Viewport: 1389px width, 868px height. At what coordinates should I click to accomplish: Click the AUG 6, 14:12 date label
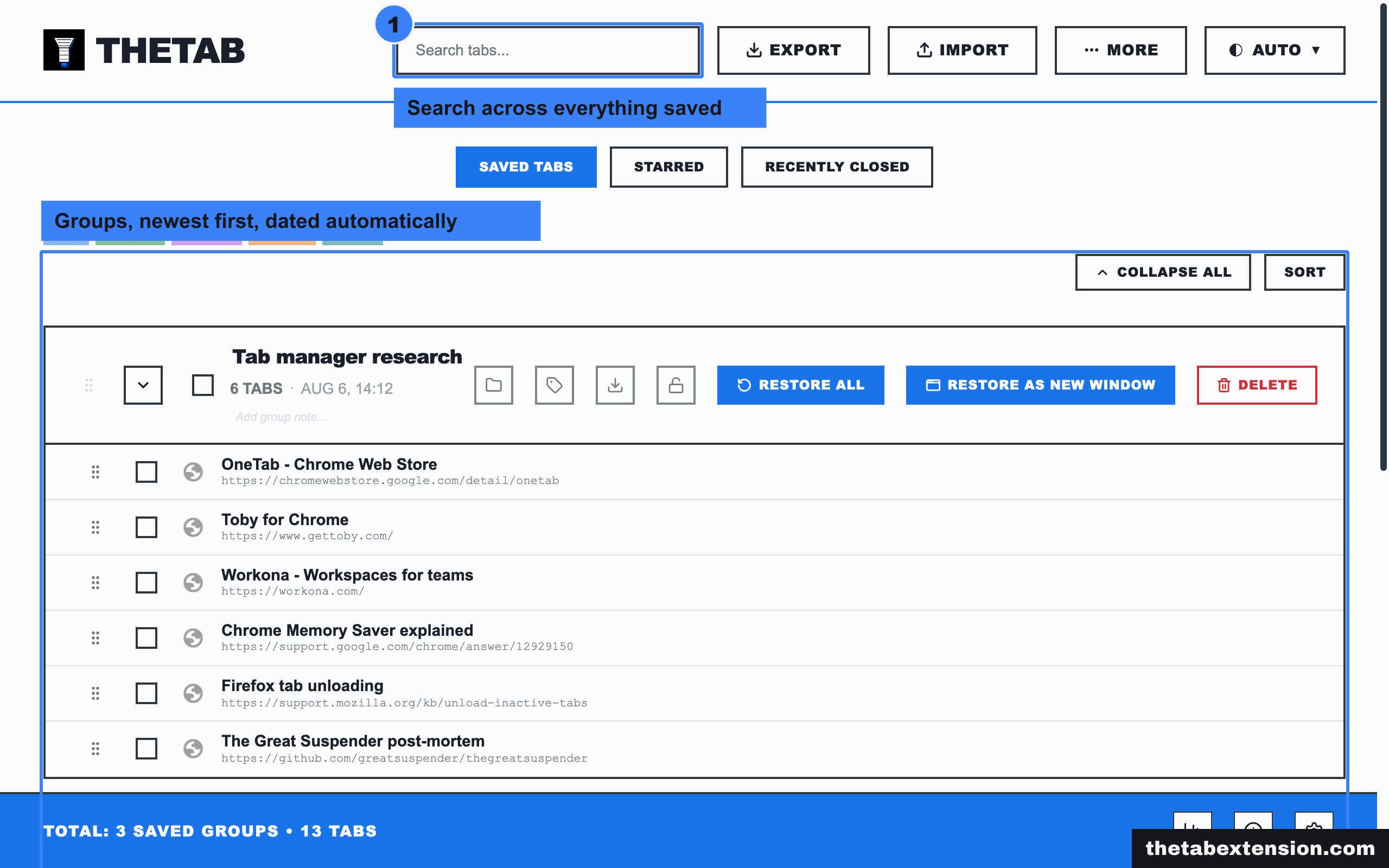(347, 388)
